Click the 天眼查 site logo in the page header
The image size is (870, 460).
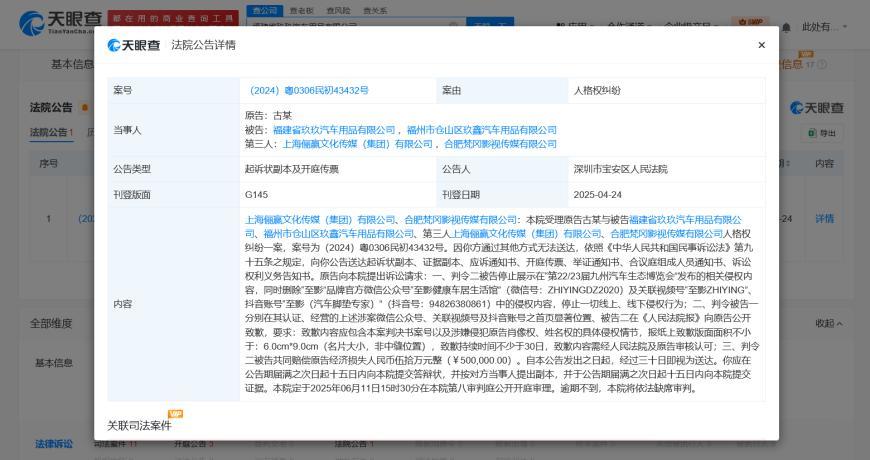[x=60, y=22]
